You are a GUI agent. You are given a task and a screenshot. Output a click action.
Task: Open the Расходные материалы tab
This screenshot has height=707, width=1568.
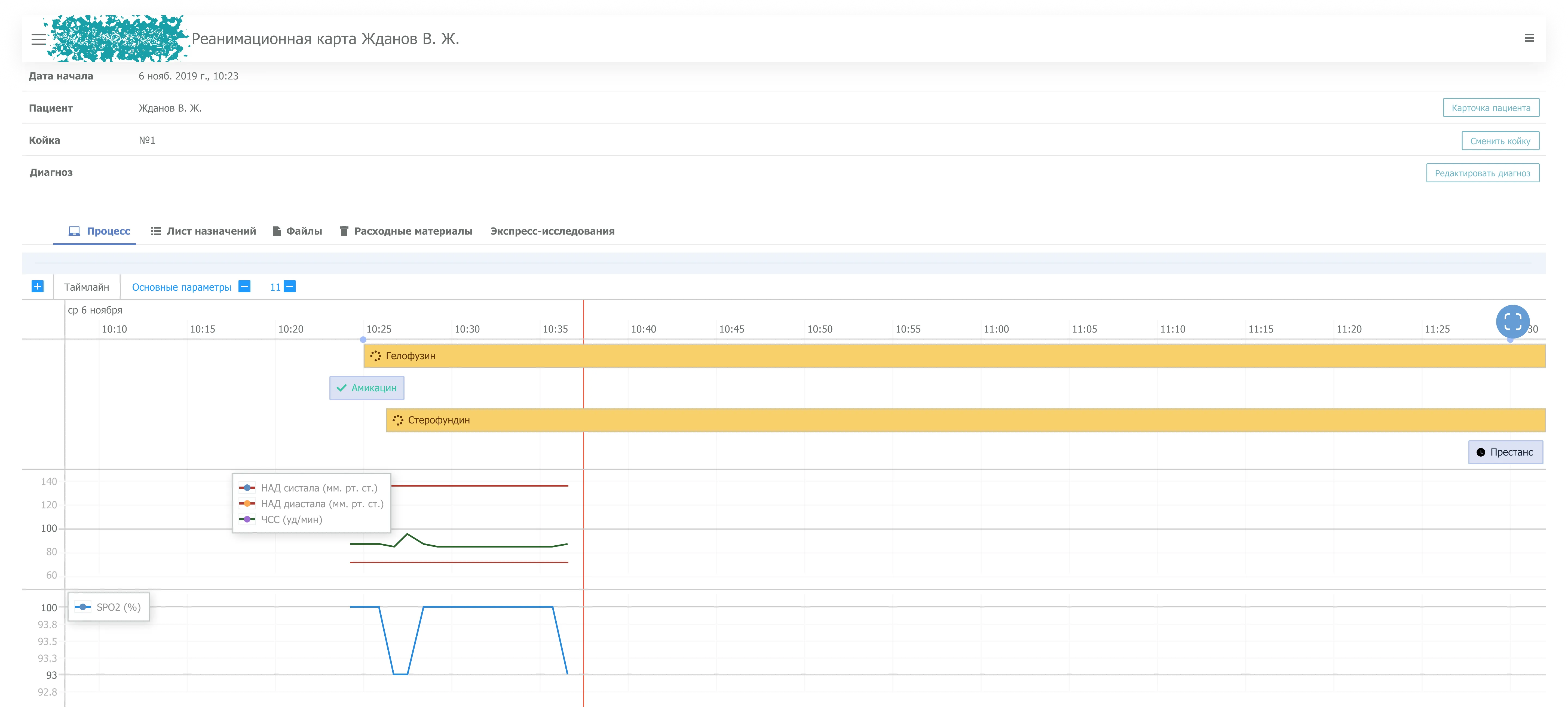coord(406,231)
